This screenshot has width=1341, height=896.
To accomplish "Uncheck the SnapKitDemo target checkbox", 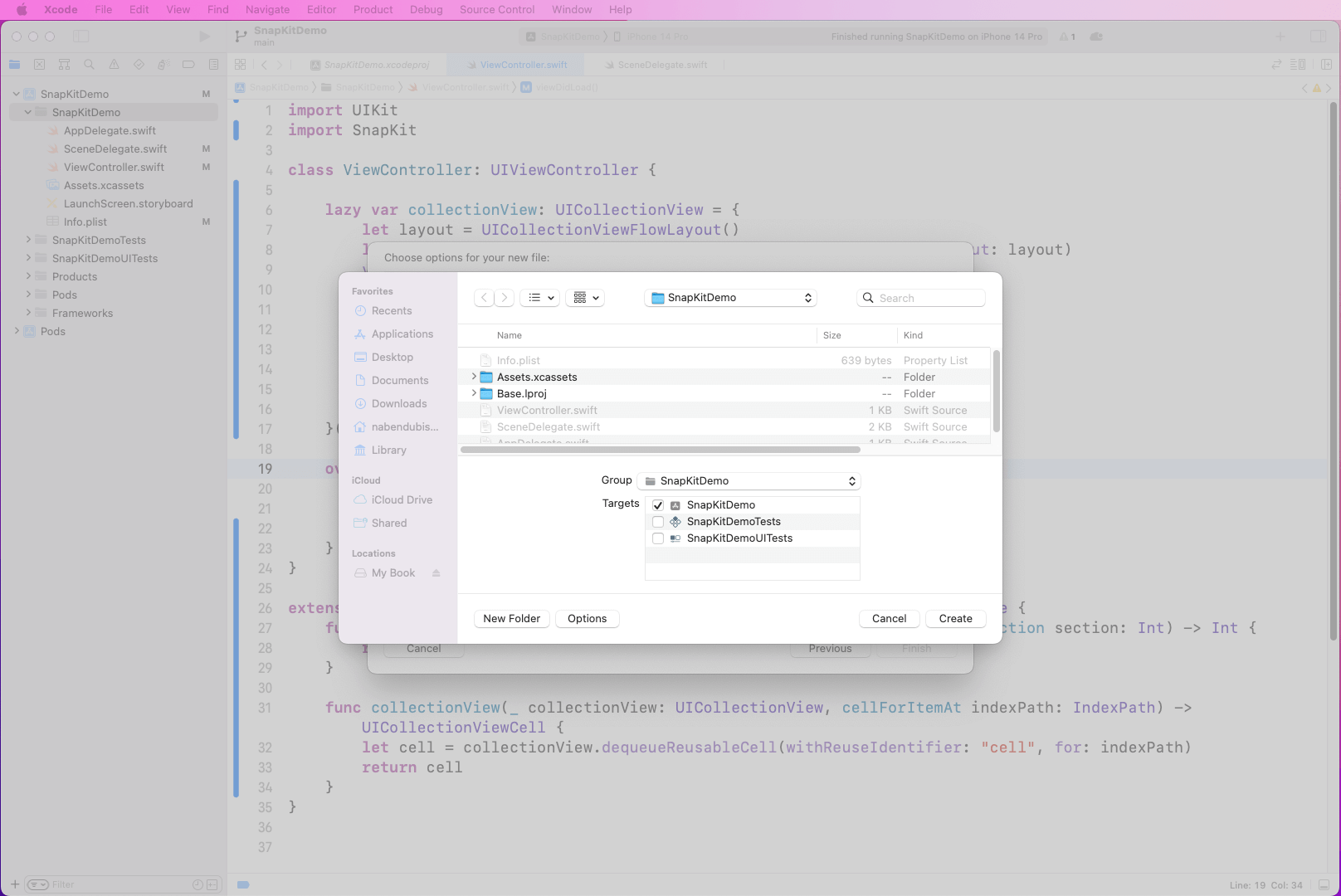I will coord(658,505).
